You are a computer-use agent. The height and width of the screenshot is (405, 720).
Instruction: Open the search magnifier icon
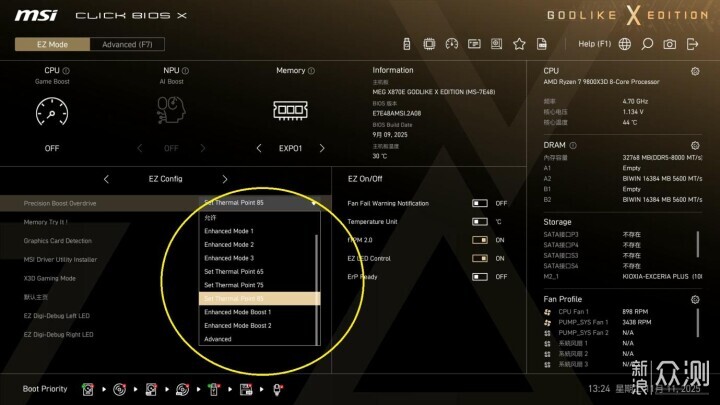point(647,44)
